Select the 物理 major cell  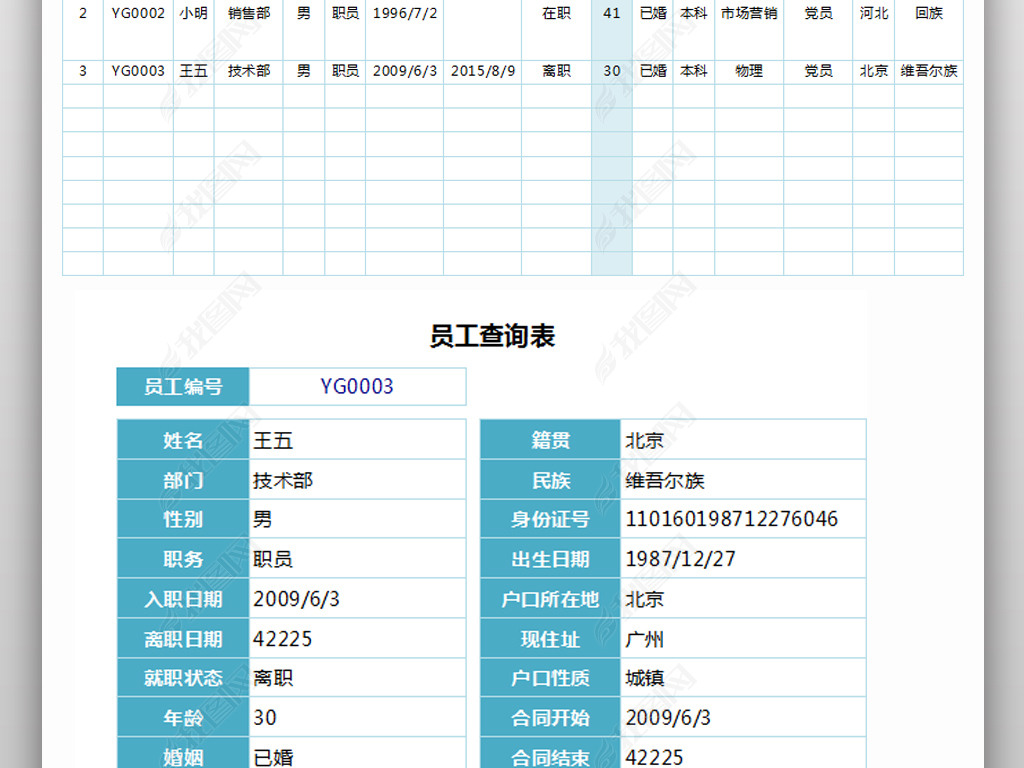(749, 71)
